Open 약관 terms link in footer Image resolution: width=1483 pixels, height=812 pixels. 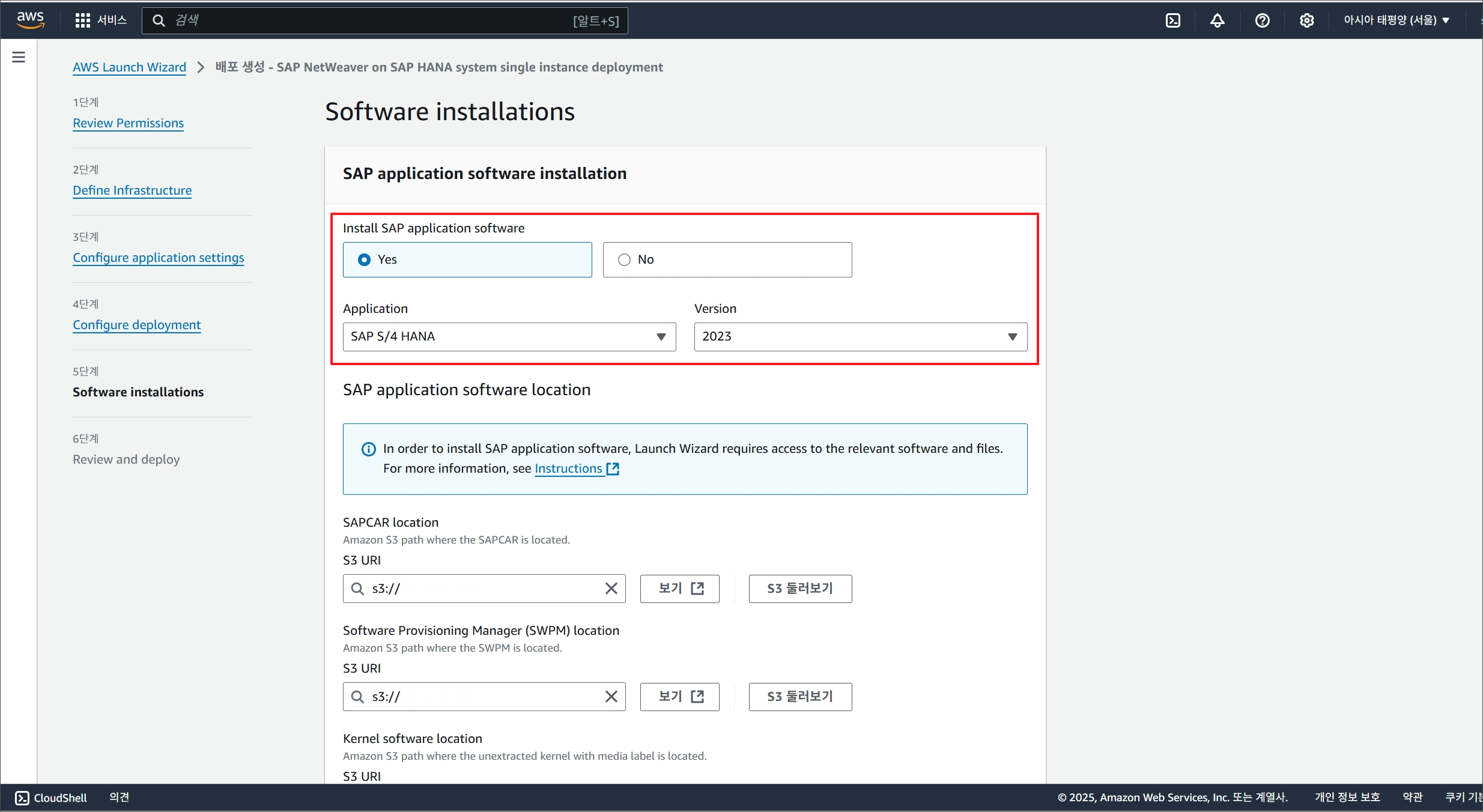click(x=1412, y=797)
